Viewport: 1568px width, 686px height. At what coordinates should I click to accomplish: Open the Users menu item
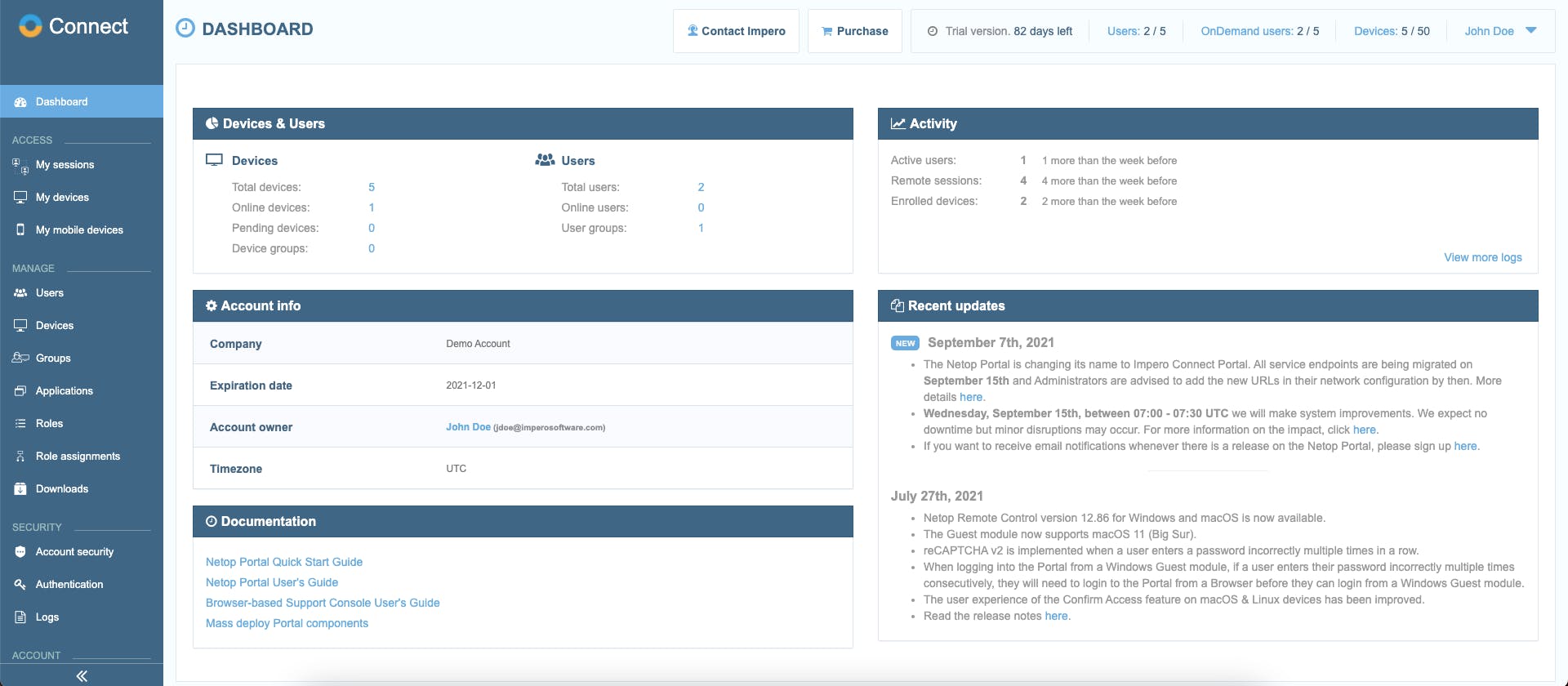(82, 292)
